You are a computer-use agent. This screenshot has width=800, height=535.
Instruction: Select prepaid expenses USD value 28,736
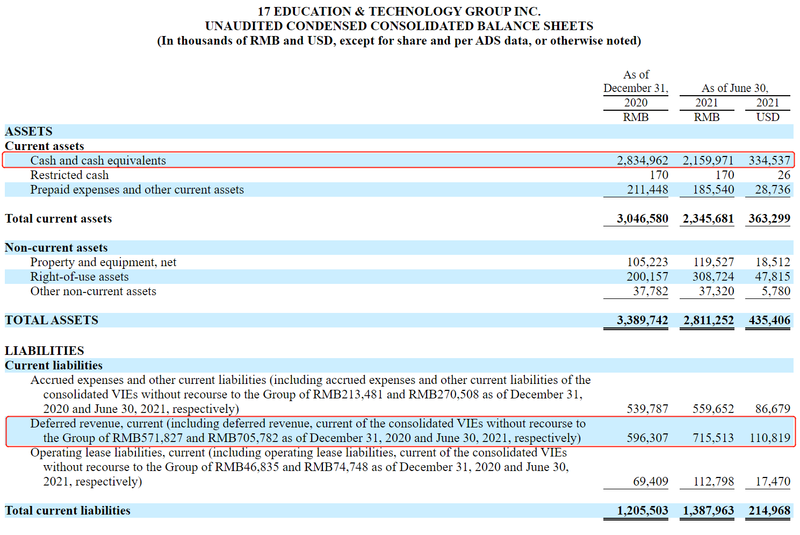[x=773, y=190]
